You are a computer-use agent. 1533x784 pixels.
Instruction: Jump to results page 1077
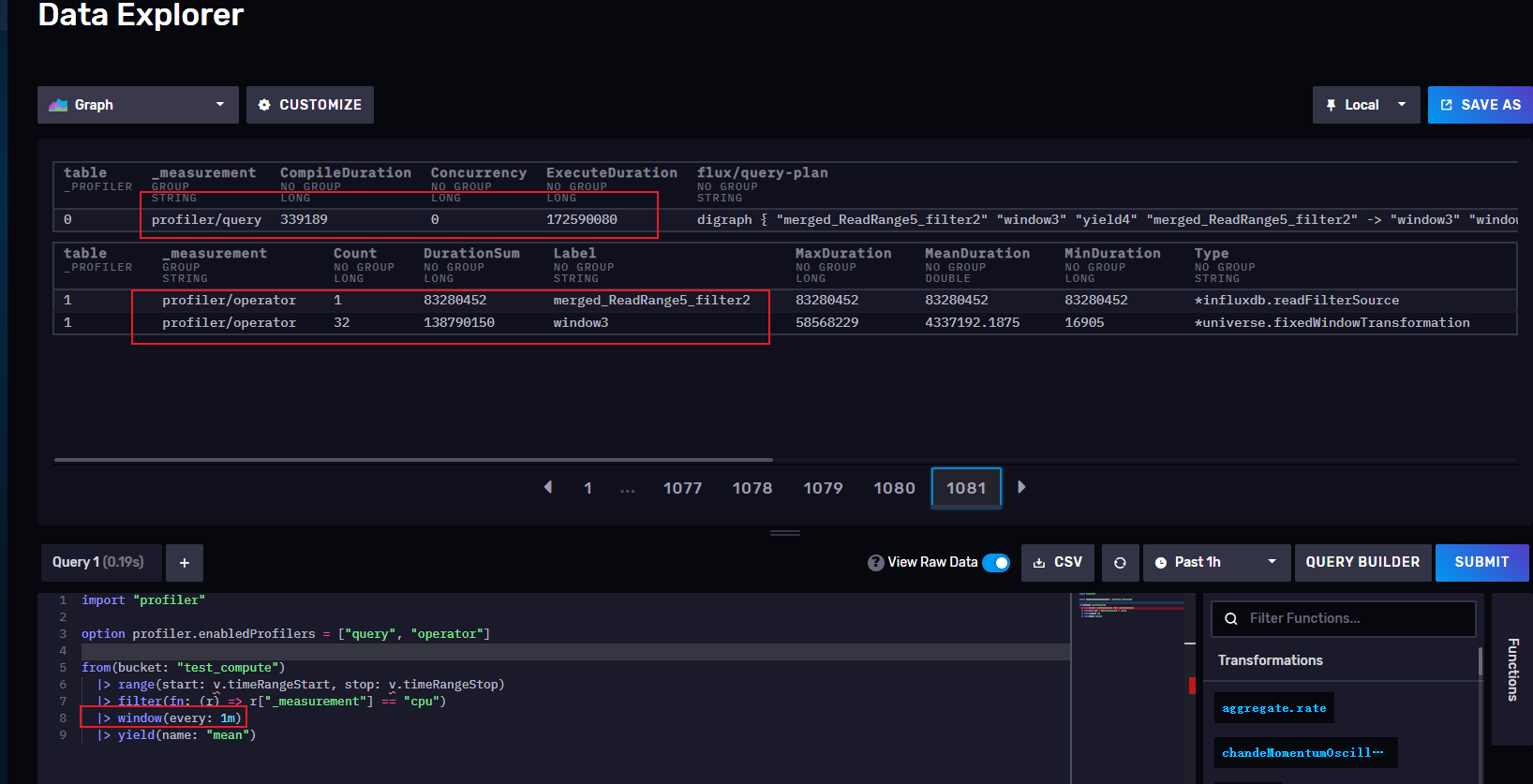(x=682, y=488)
